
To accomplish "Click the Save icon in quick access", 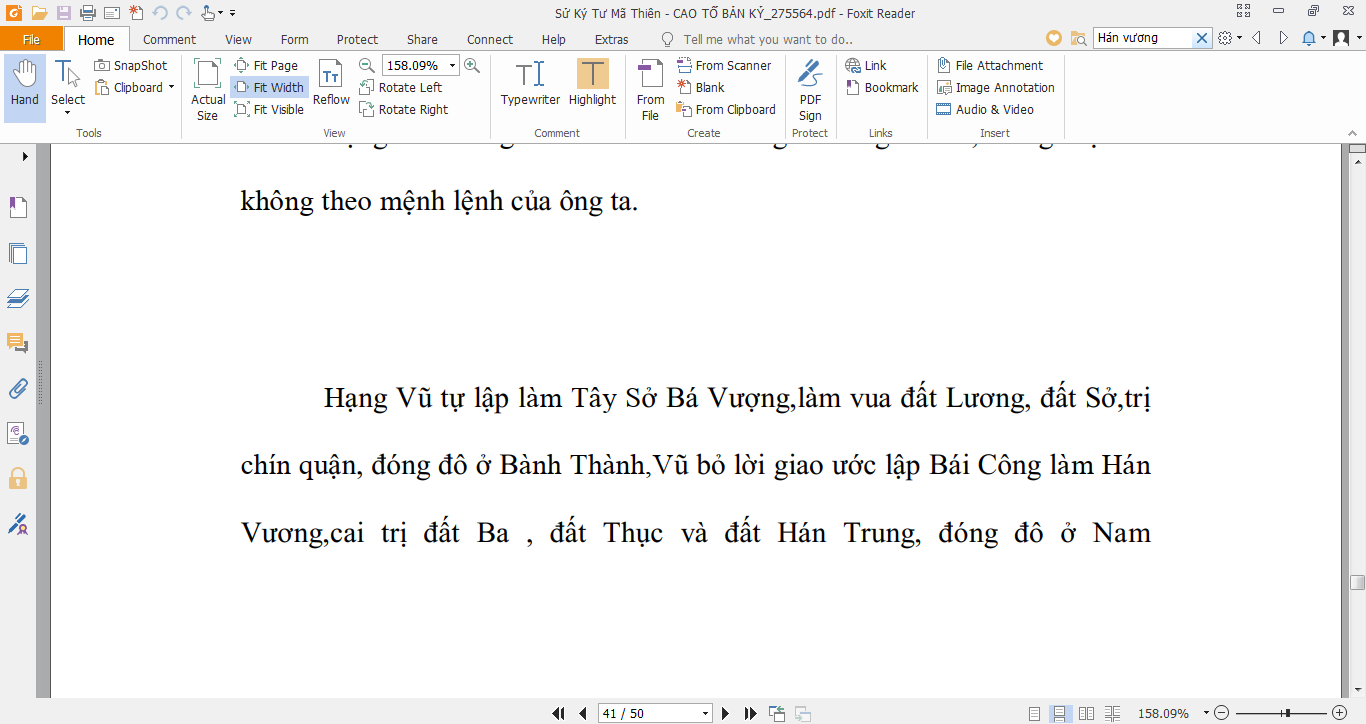I will pos(64,13).
